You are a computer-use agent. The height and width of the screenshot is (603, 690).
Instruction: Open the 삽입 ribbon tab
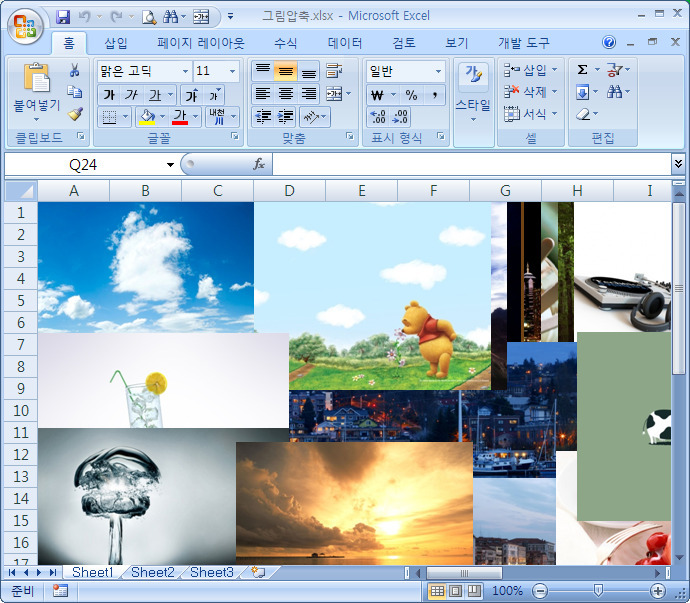point(116,43)
